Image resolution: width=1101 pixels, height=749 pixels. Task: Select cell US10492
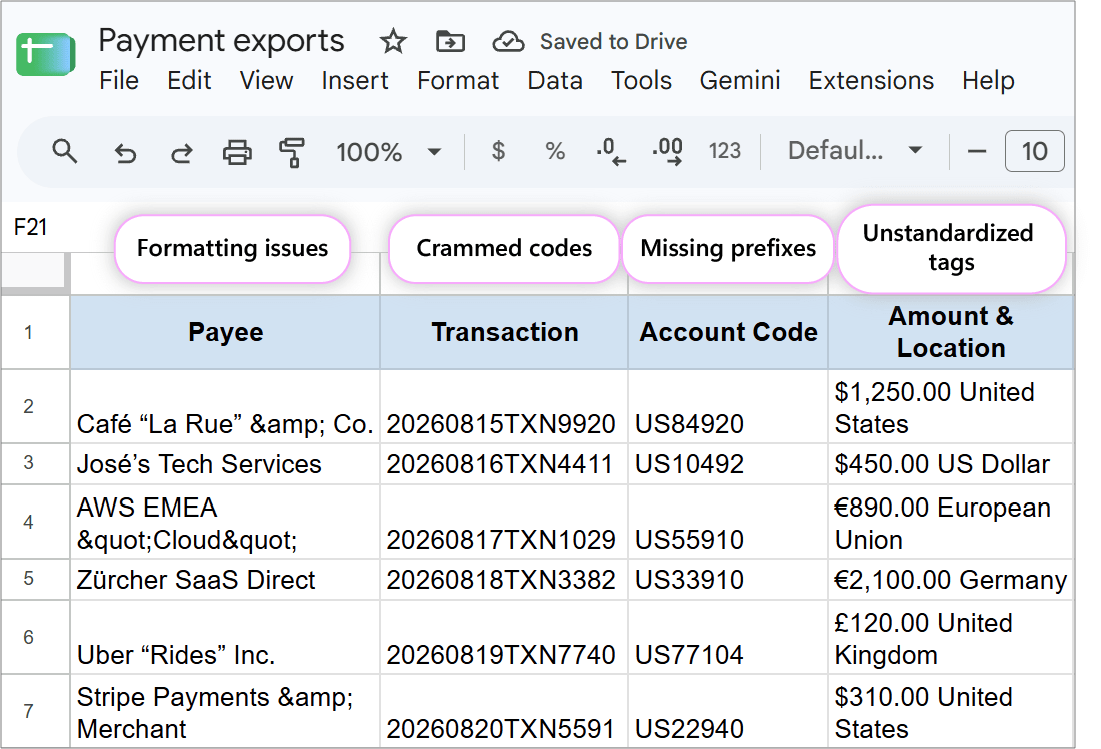click(x=728, y=463)
